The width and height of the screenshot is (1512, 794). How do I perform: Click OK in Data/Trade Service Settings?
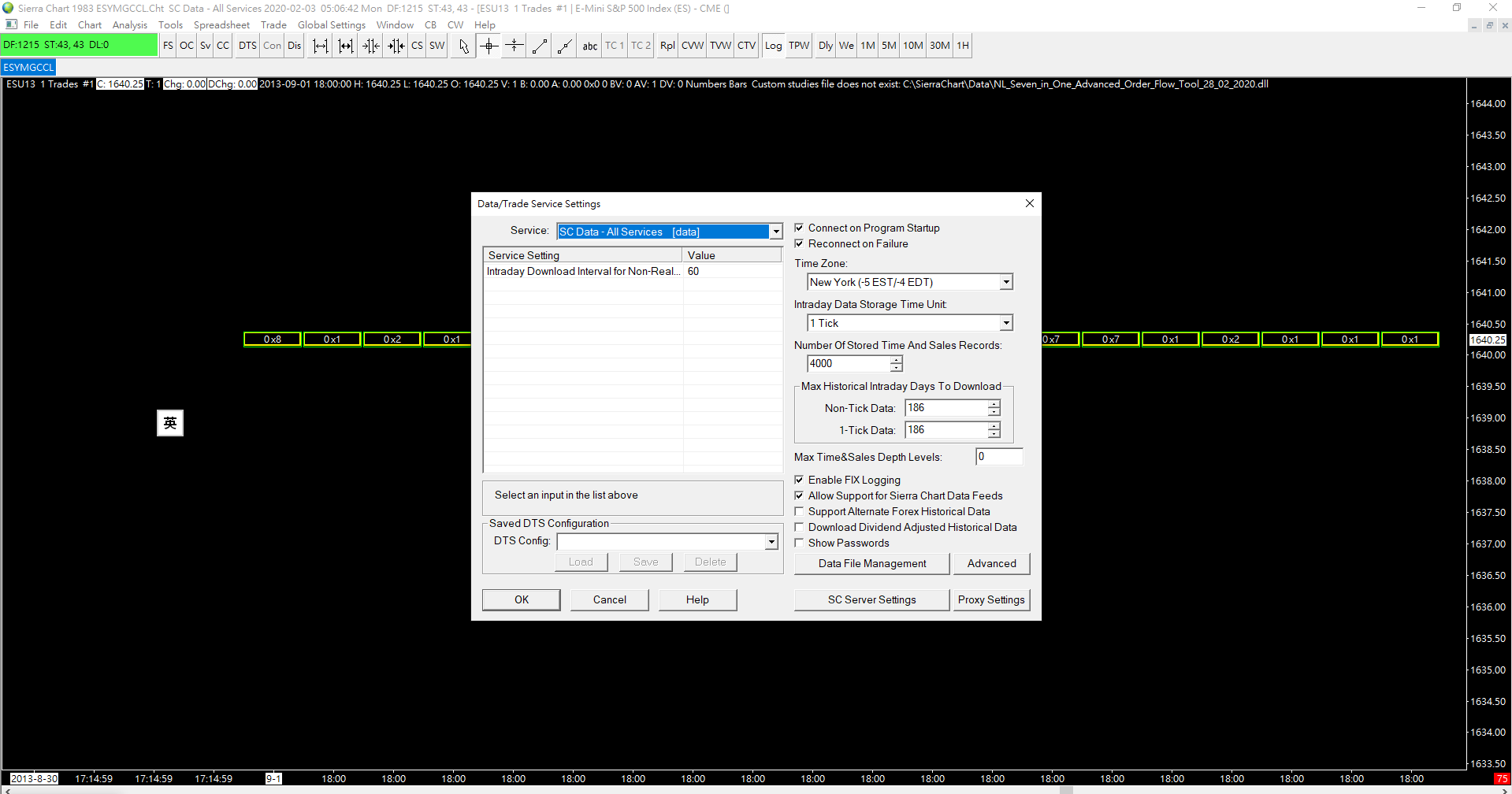pyautogui.click(x=522, y=599)
